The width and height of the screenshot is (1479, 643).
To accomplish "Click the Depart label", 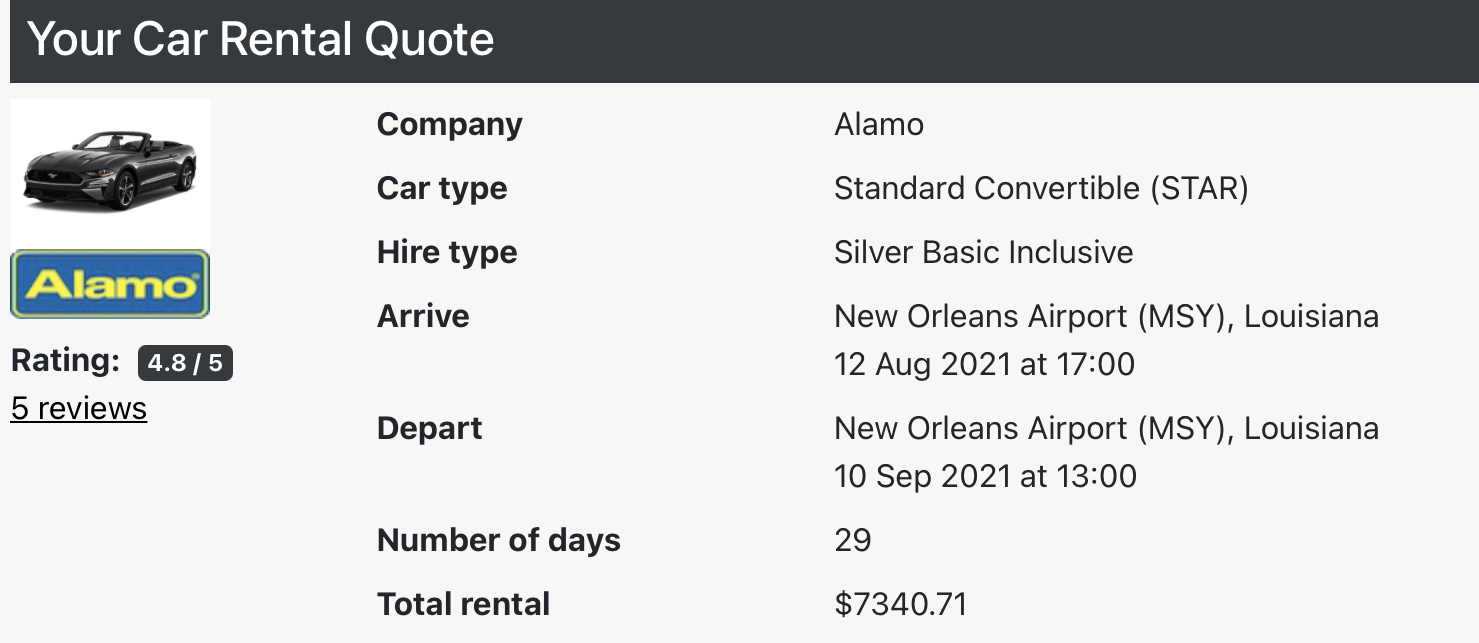I will point(429,428).
